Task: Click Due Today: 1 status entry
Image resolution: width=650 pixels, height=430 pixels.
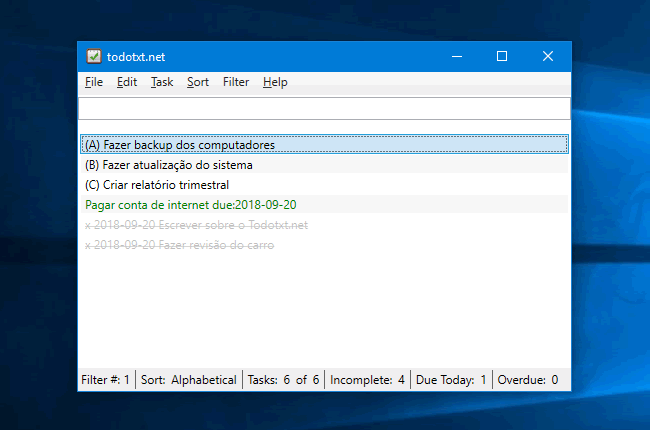Action: [451, 380]
